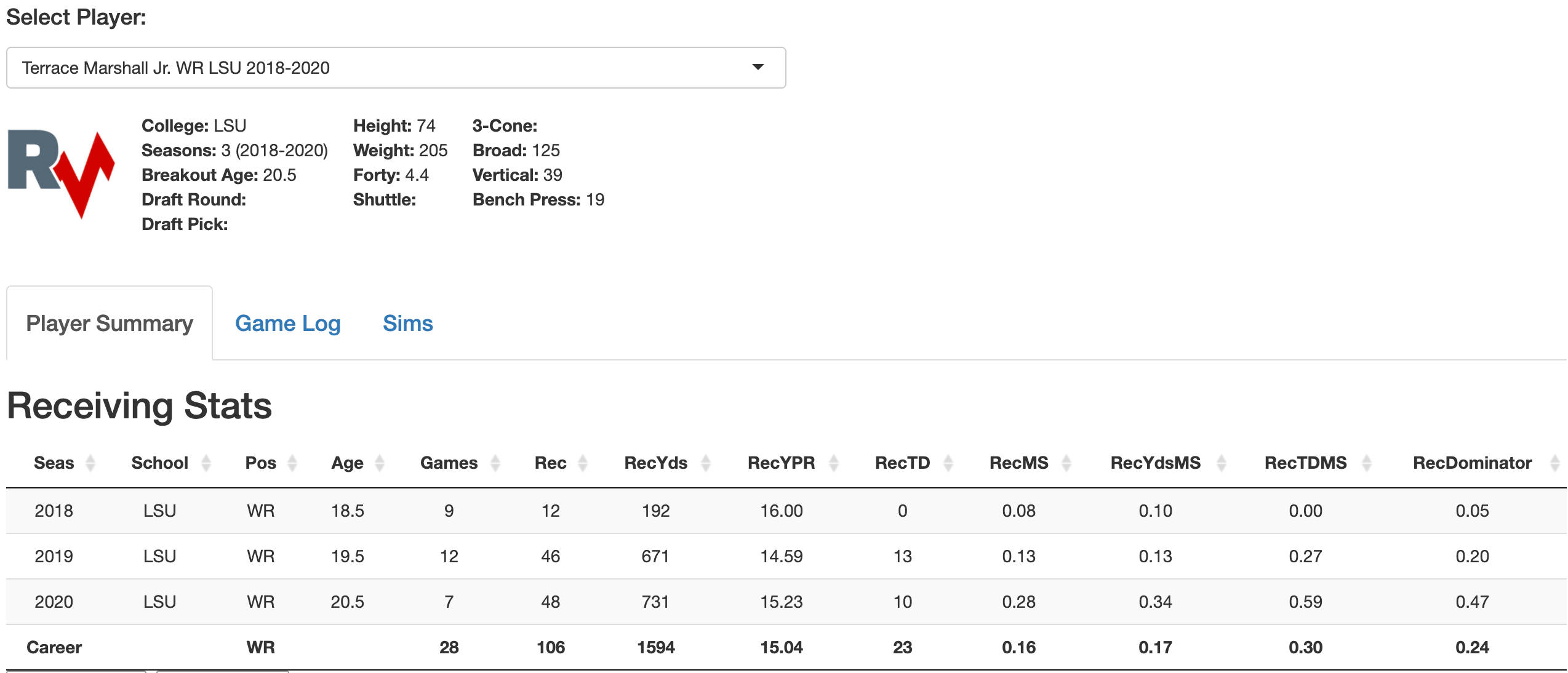
Task: Click the RecYPR header label
Action: pos(781,463)
